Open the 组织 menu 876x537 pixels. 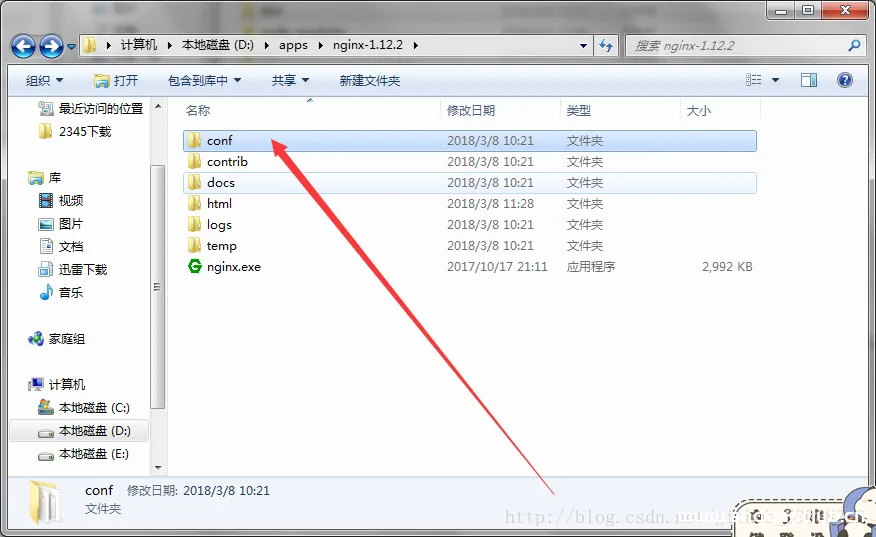[x=44, y=80]
